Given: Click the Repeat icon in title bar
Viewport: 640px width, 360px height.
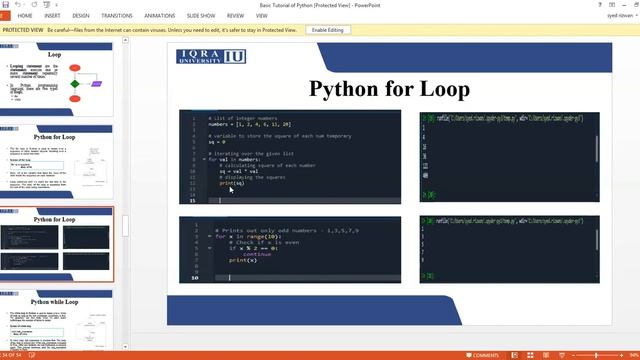Looking at the screenshot, I should pos(34,4).
